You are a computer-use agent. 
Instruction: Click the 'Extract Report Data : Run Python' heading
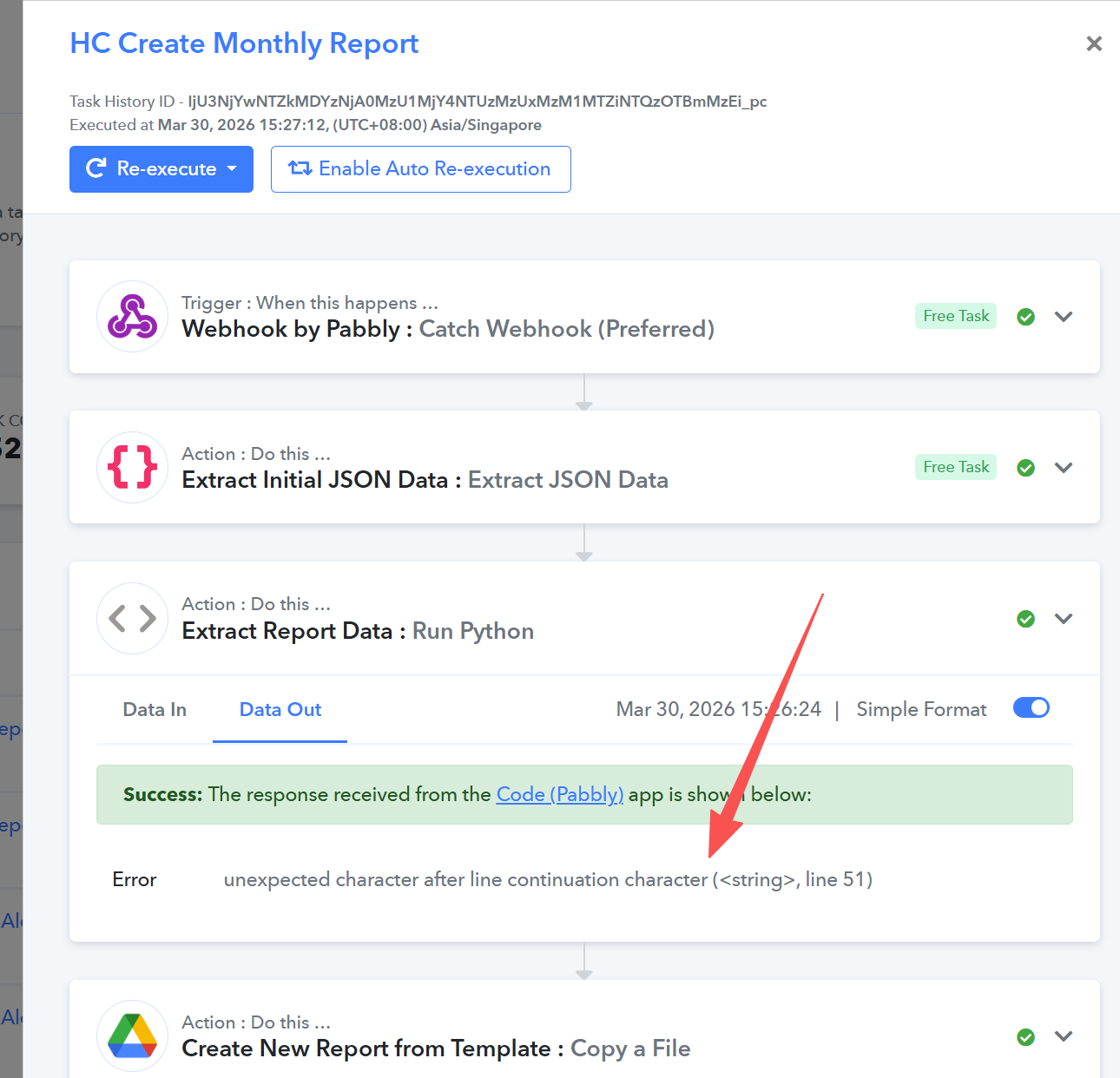[358, 631]
